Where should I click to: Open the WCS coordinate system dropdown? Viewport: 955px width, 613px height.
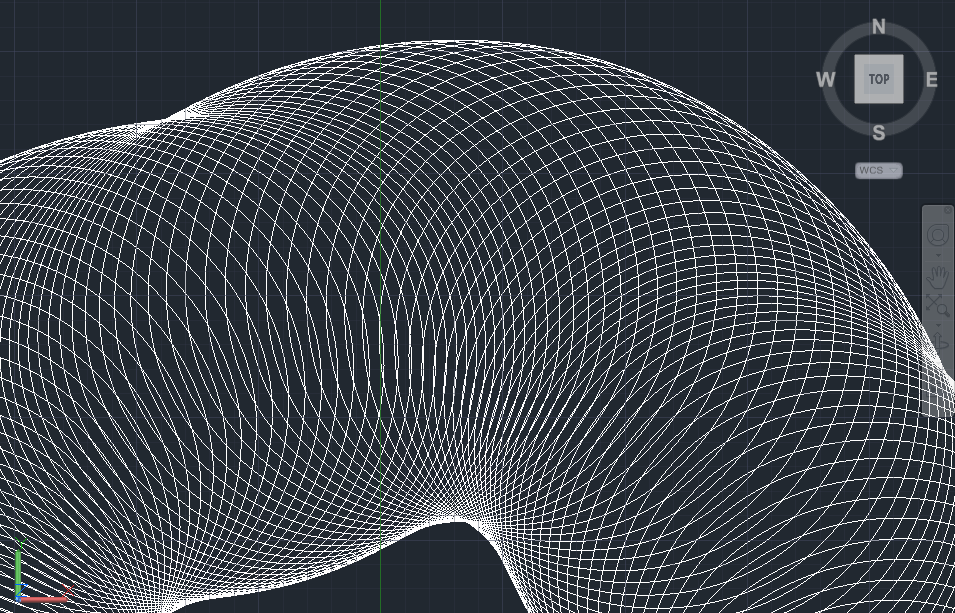pos(878,171)
